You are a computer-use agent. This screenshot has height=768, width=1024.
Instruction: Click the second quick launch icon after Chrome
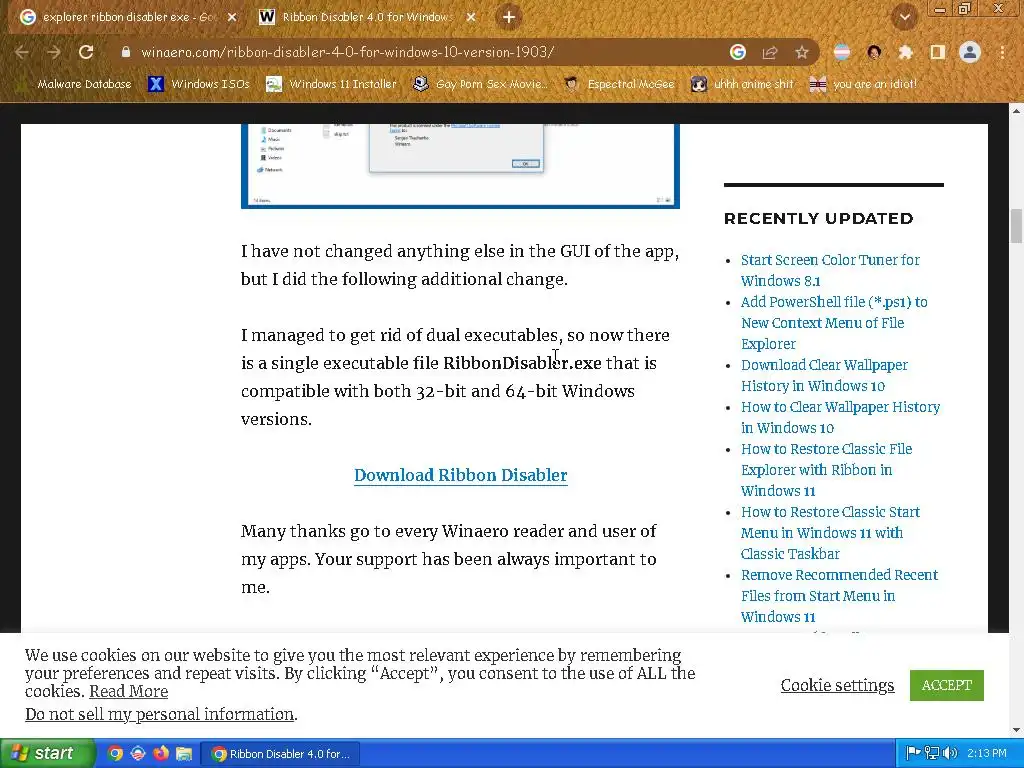coord(138,754)
